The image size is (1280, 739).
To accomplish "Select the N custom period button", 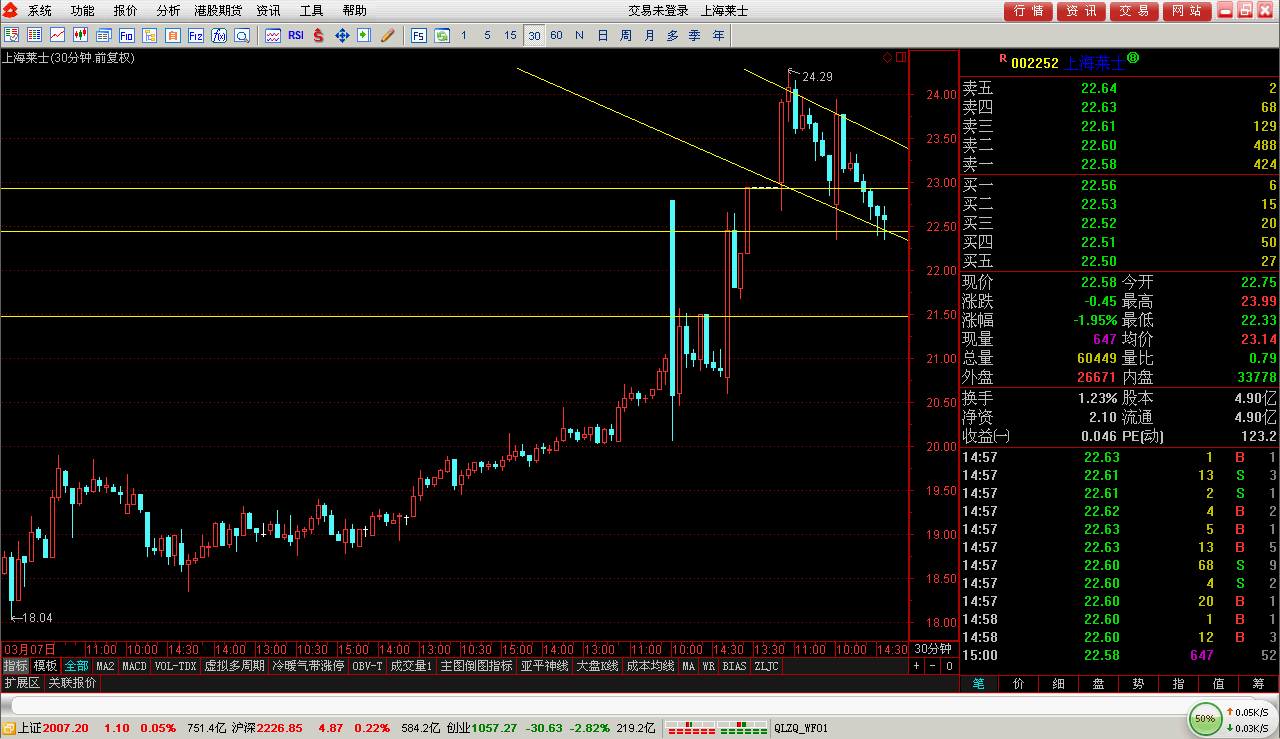I will [x=579, y=35].
